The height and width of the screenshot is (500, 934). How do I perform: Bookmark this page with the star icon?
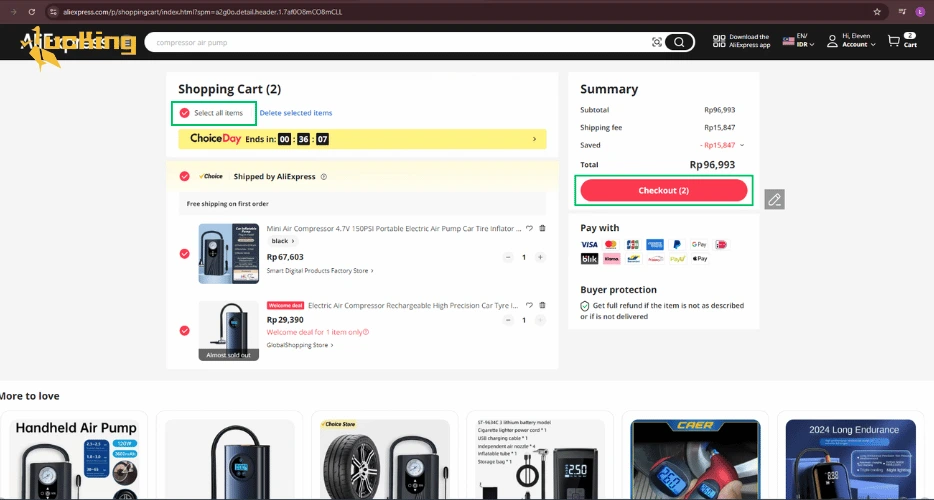(x=877, y=12)
